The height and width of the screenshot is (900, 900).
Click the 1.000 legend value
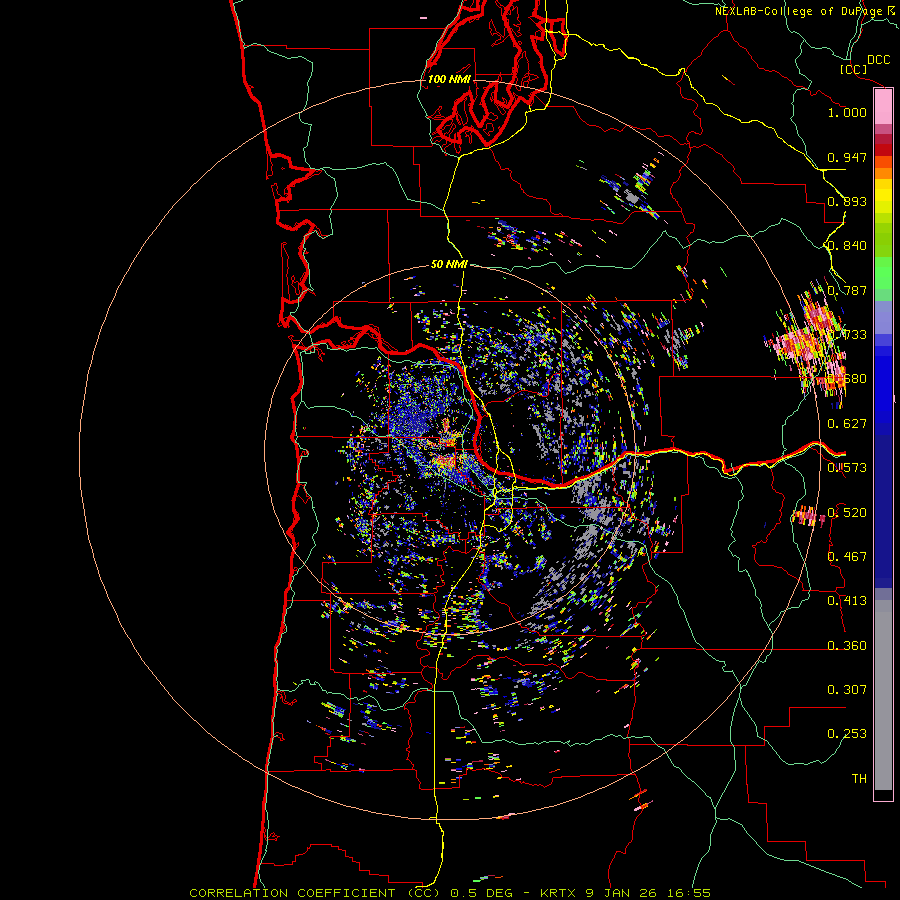tap(847, 112)
